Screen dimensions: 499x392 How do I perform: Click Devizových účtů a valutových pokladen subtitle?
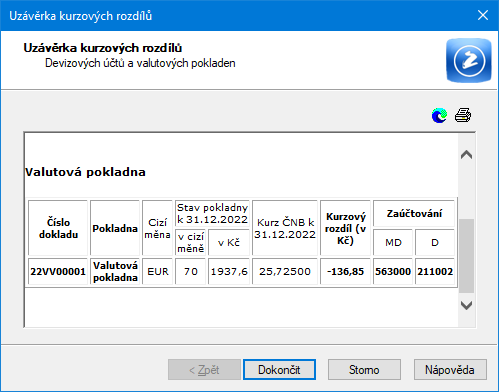[x=140, y=63]
